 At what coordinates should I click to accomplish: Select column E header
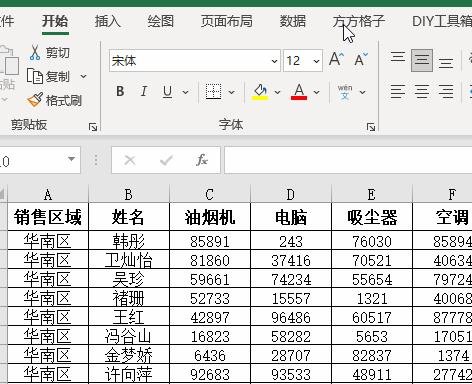[372, 194]
